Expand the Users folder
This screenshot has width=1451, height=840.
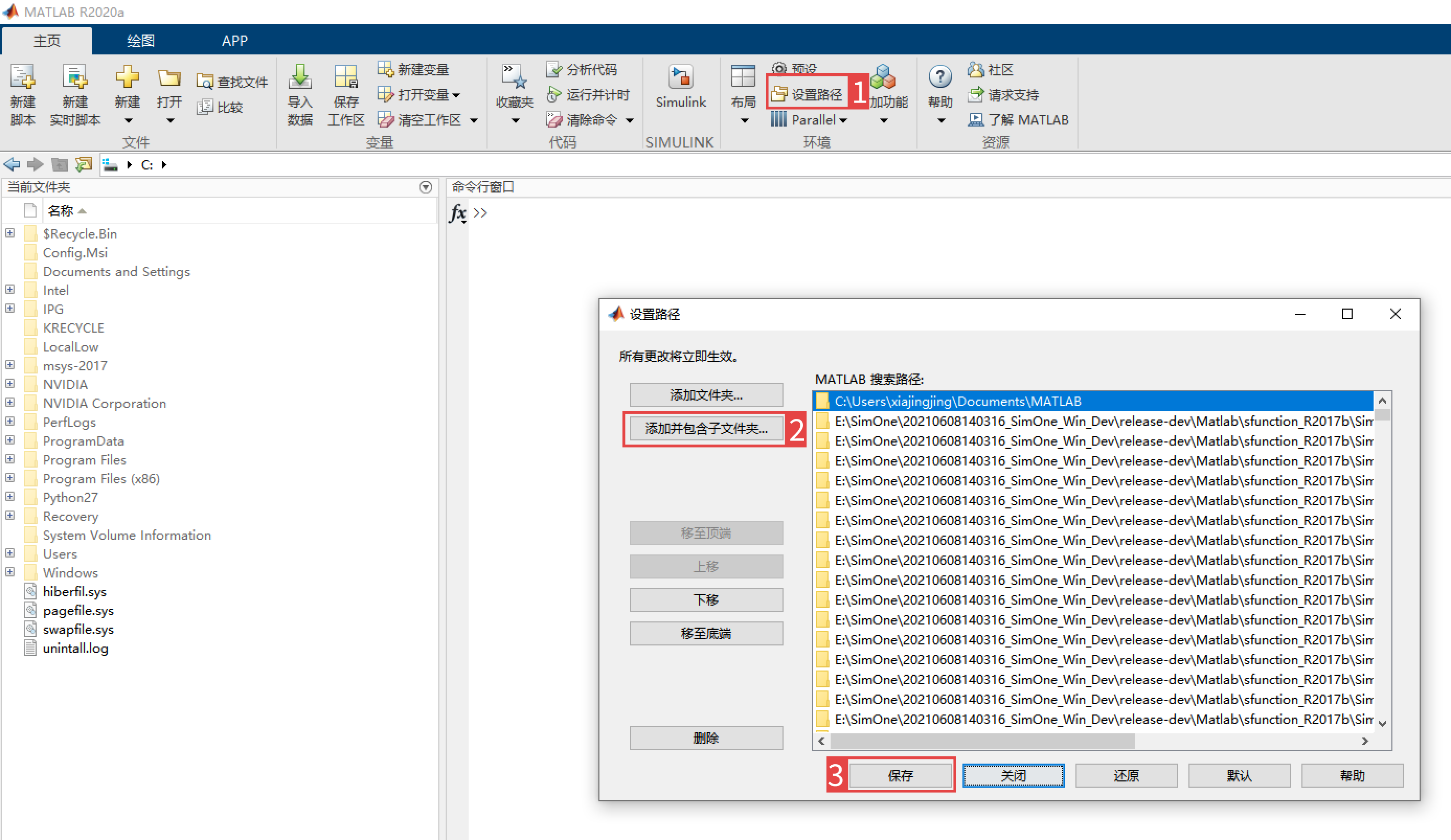point(10,553)
